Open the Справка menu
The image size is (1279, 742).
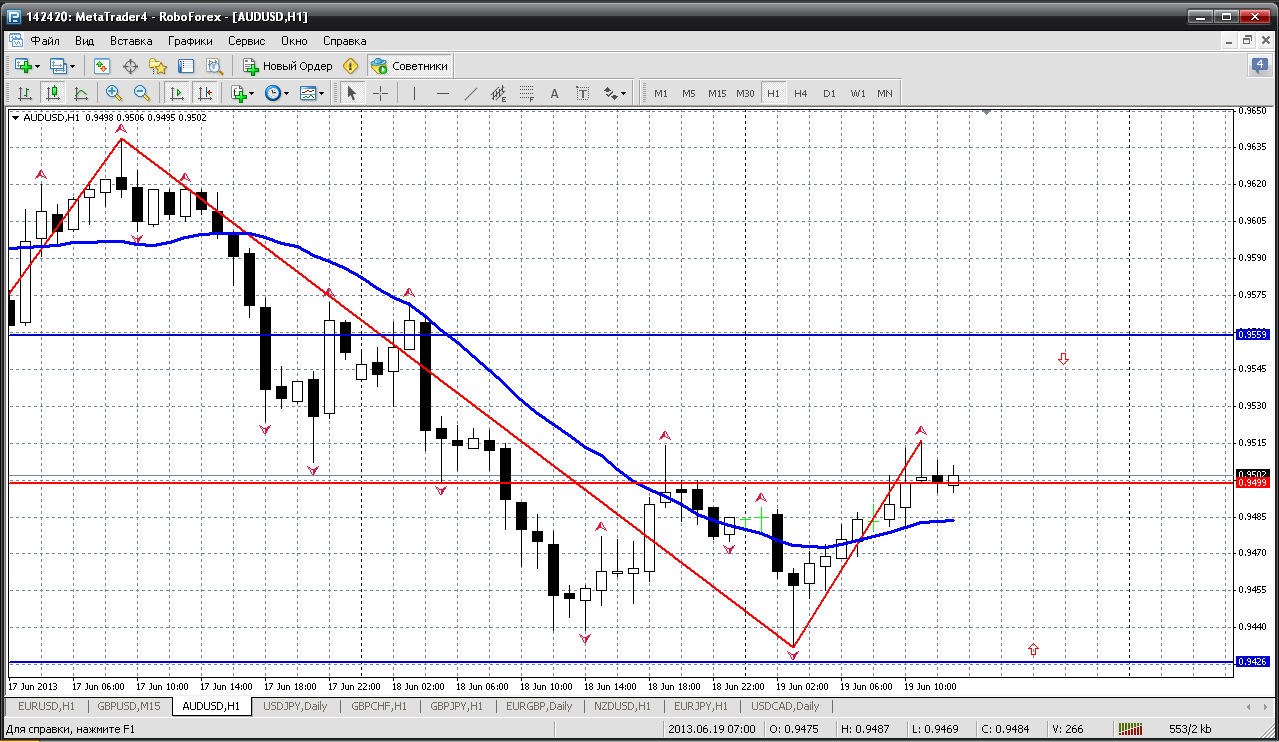tap(345, 41)
